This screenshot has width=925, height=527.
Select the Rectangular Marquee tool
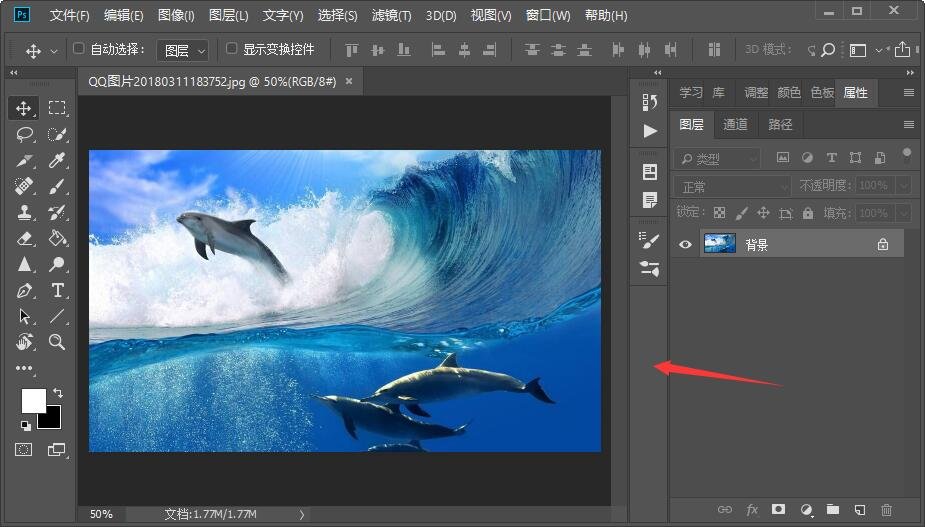pyautogui.click(x=57, y=108)
